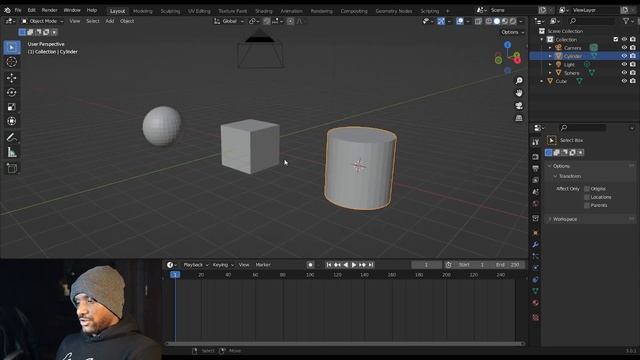
Task: Hide the Cube in viewport
Action: pos(624,81)
